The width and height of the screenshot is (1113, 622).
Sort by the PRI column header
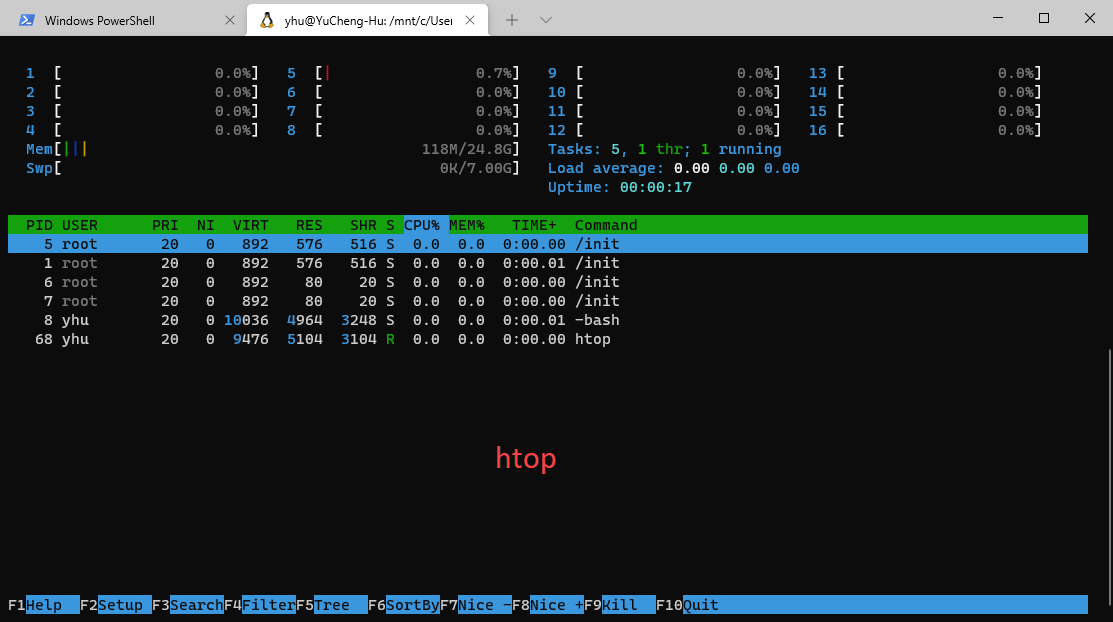[165, 225]
